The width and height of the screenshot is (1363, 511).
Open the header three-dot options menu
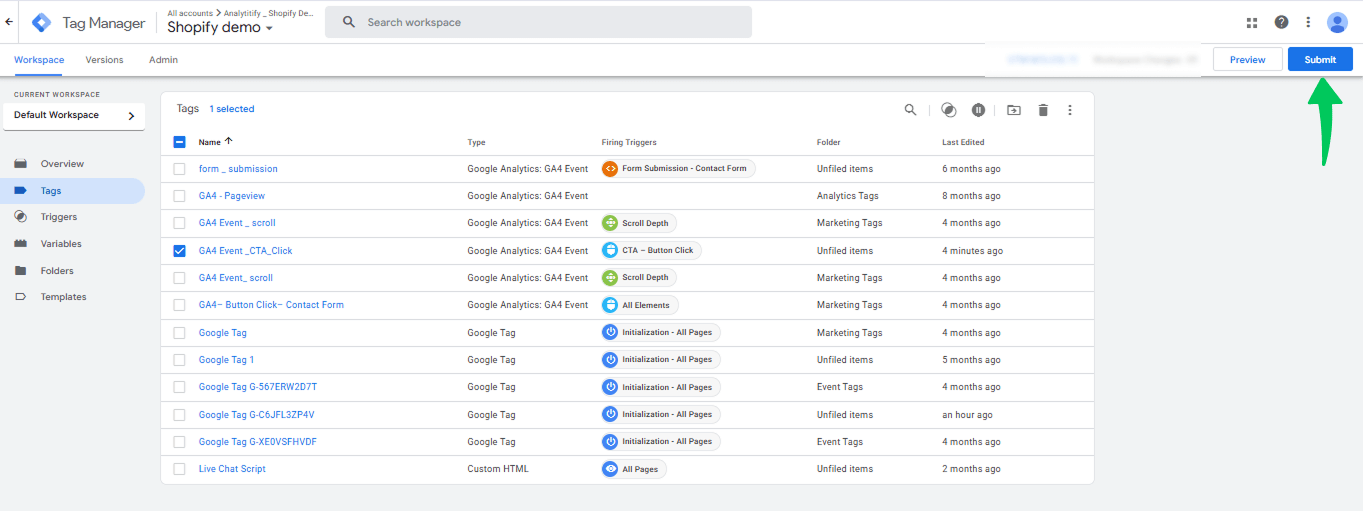pyautogui.click(x=1308, y=22)
